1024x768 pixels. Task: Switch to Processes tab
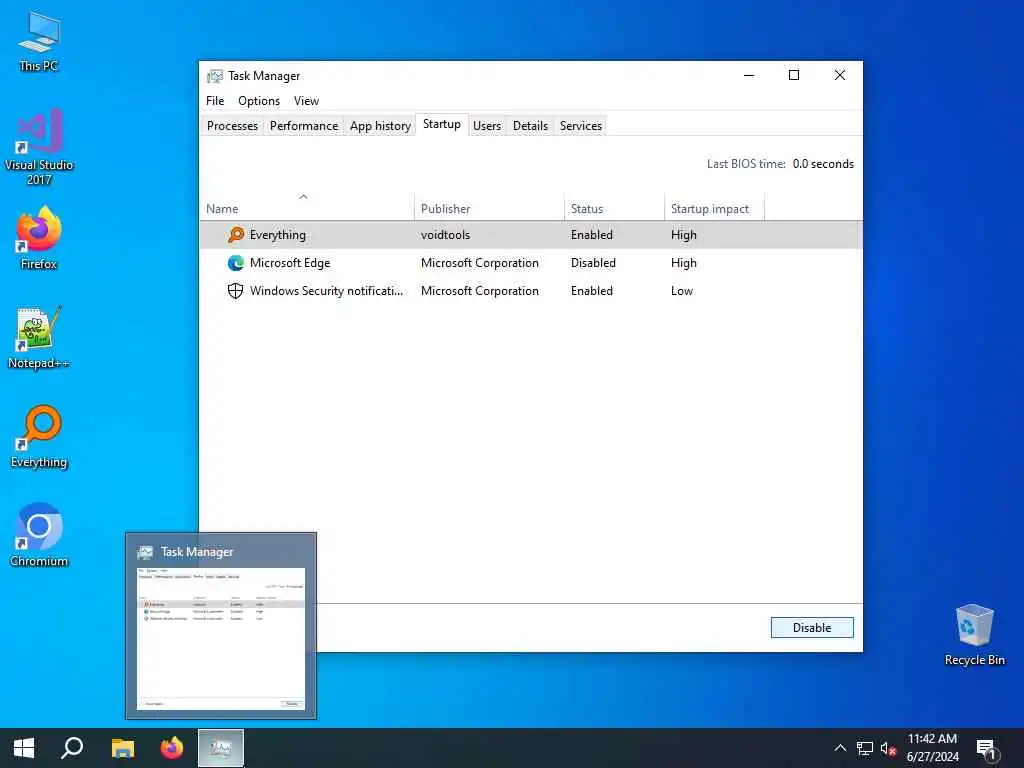232,125
